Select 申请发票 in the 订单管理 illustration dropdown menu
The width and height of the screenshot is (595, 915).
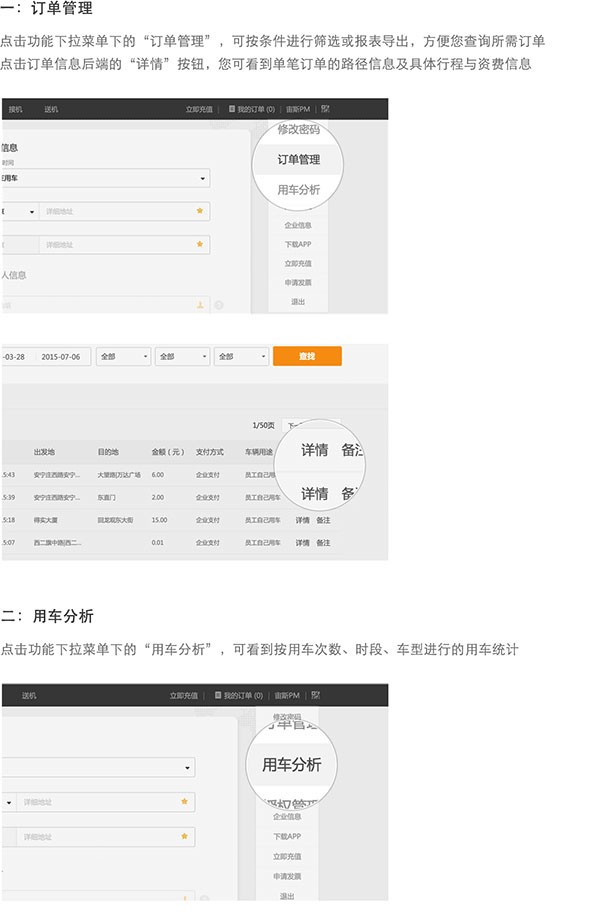[298, 282]
